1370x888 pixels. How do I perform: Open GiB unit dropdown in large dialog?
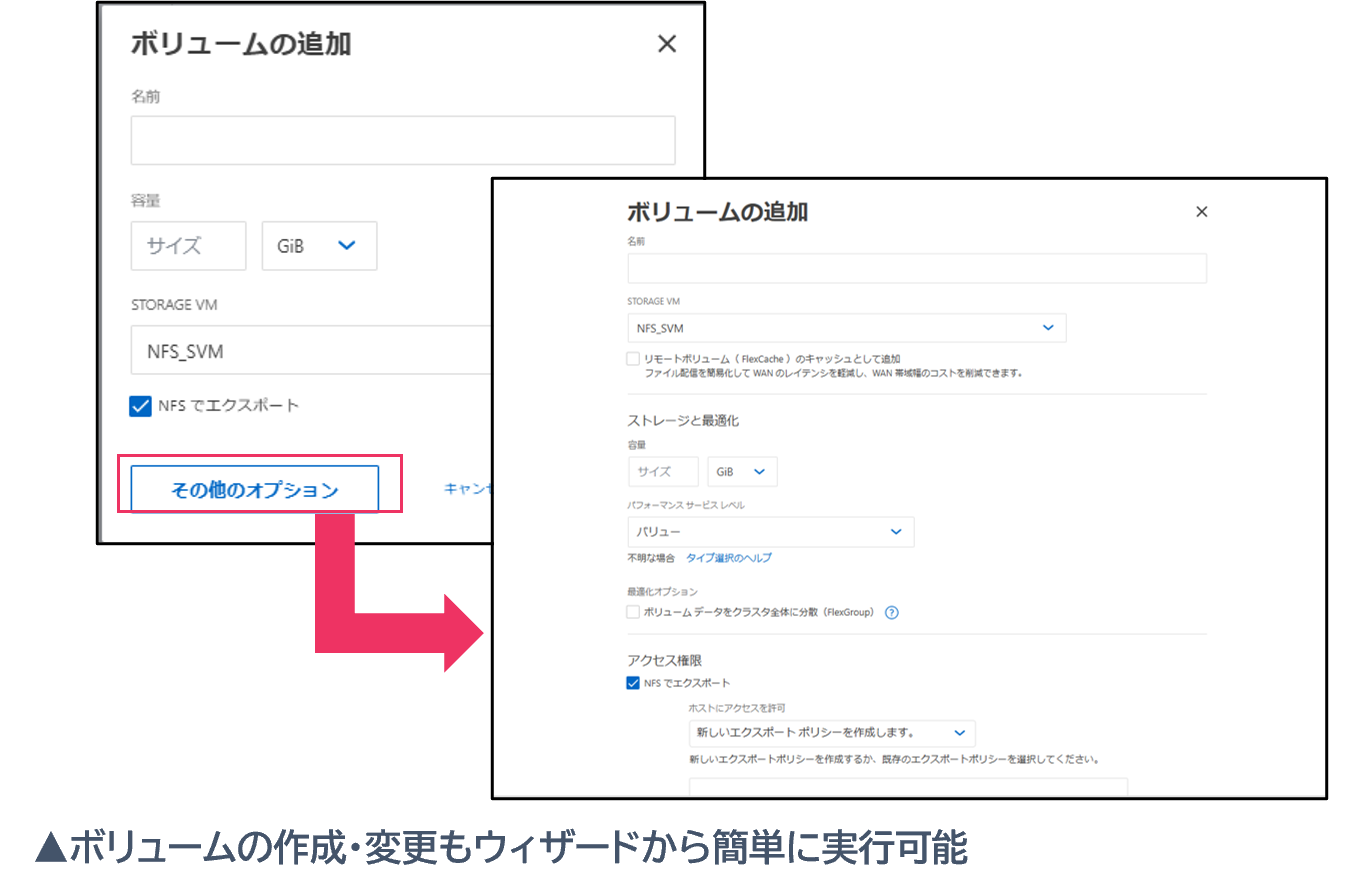(742, 472)
